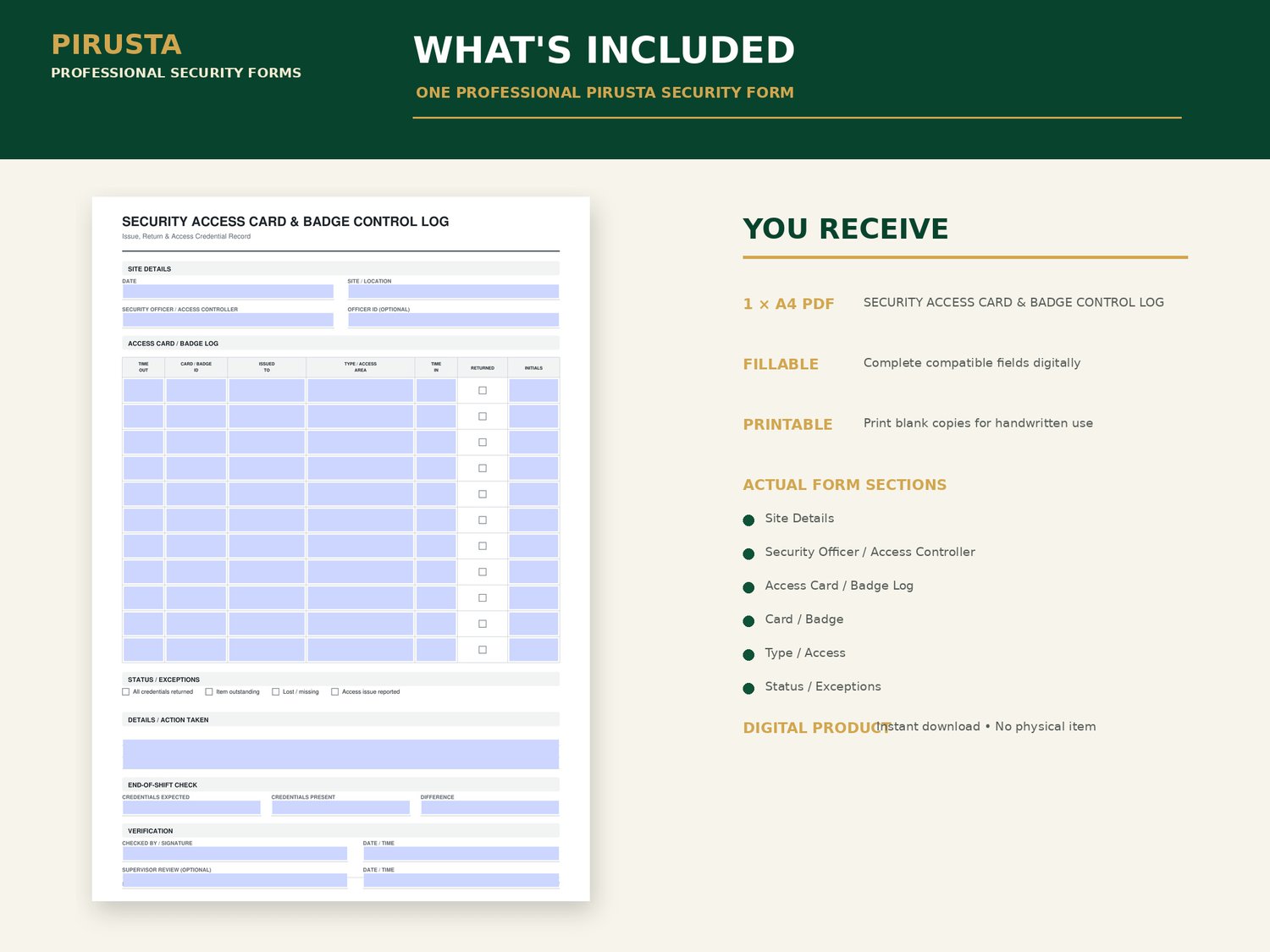Click subtitle Issue, Return & Access Credential Record
This screenshot has height=952, width=1270.
point(186,237)
